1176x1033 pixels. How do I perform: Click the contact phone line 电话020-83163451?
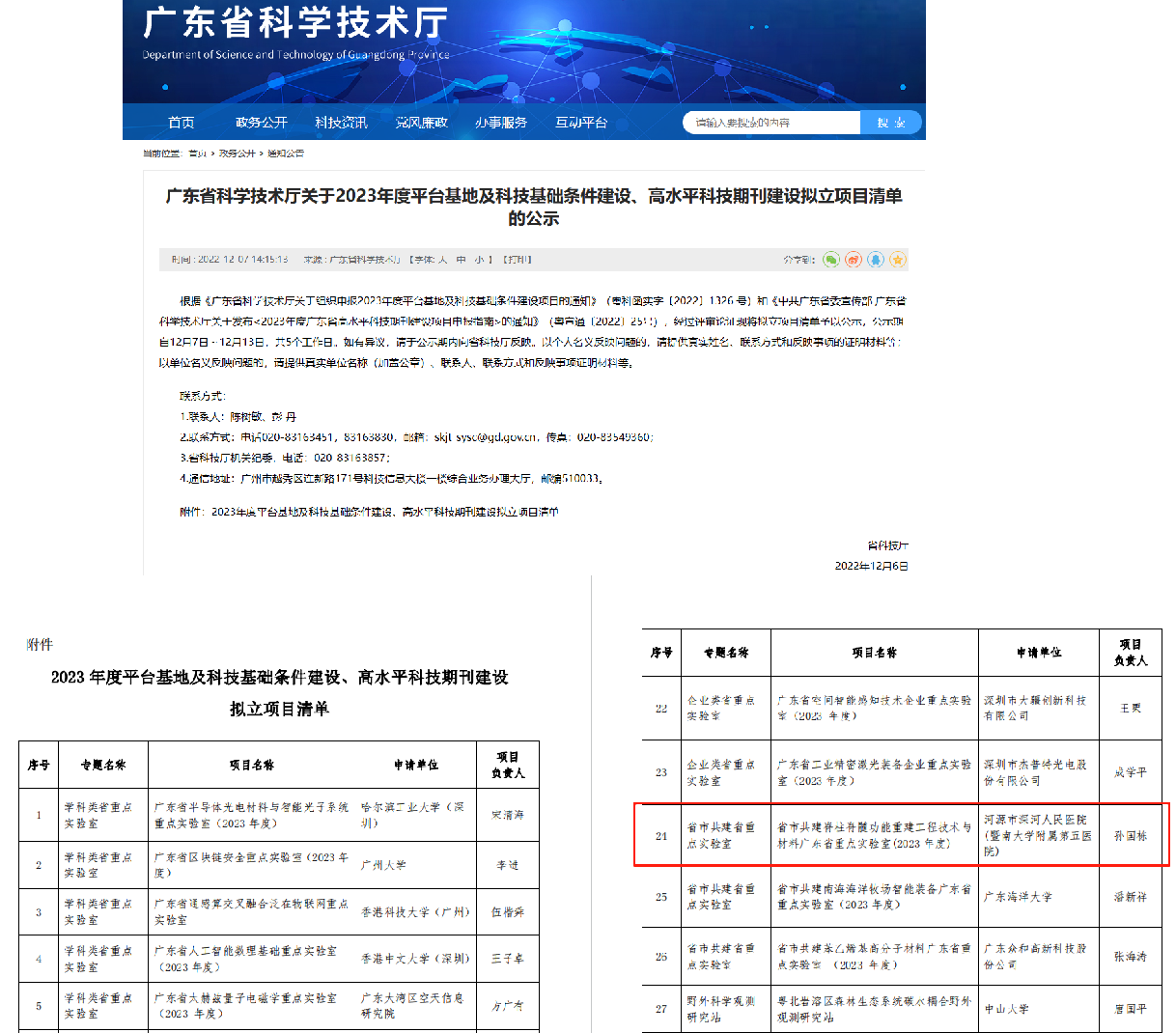pyautogui.click(x=416, y=437)
